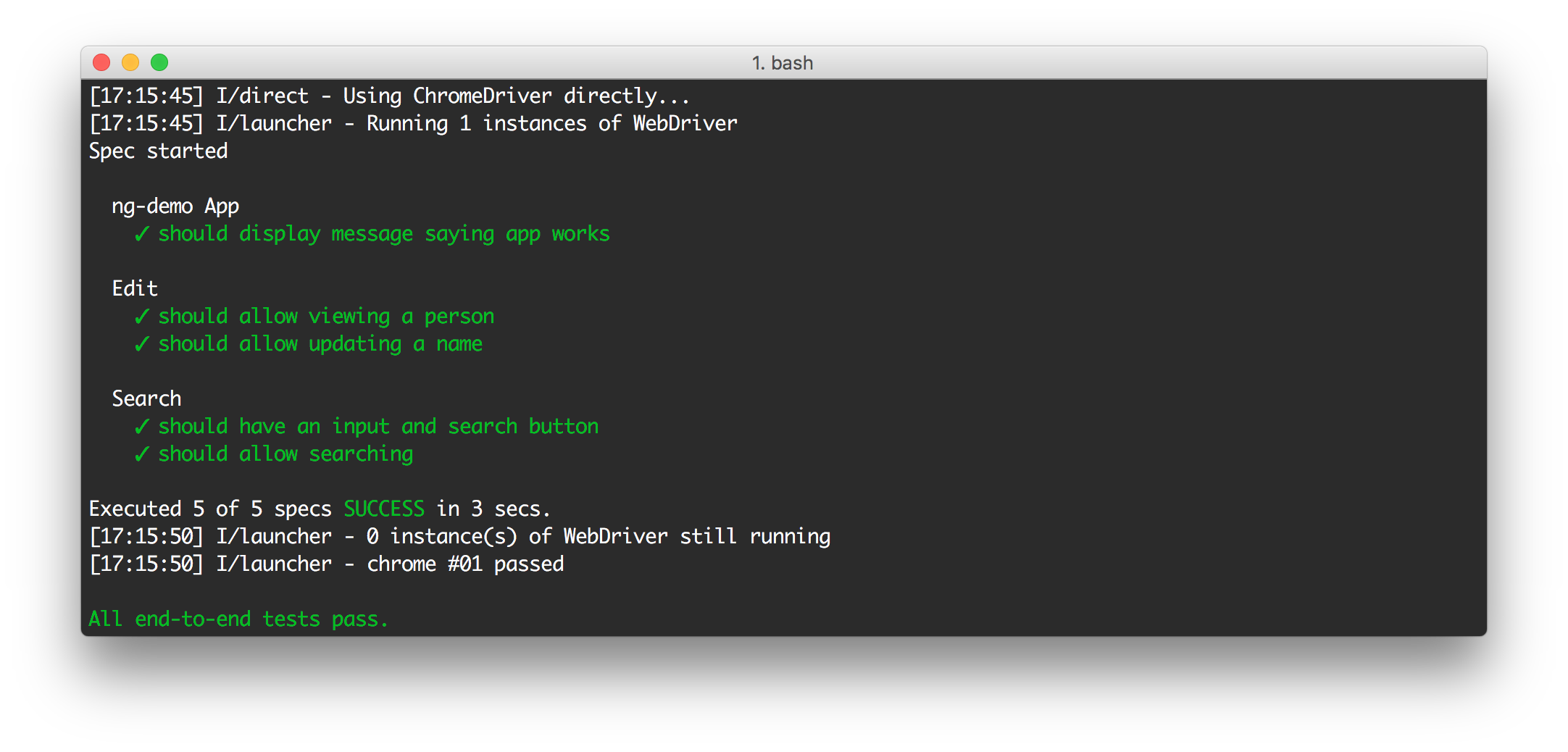Click checkmark beside 'should allow updating a name'
Image resolution: width=1568 pixels, height=752 pixels.
pyautogui.click(x=142, y=344)
